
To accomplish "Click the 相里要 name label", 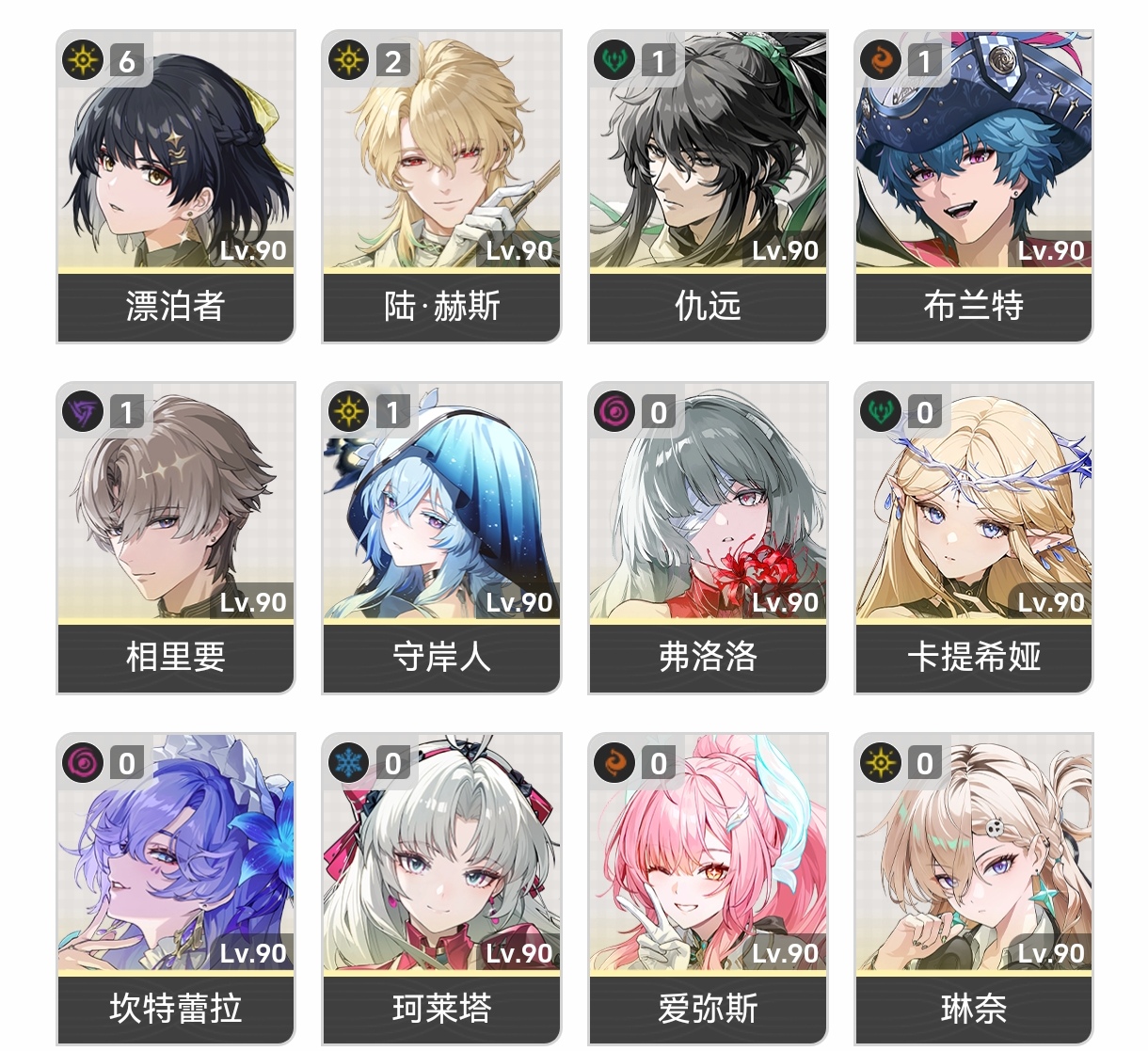I will click(176, 657).
